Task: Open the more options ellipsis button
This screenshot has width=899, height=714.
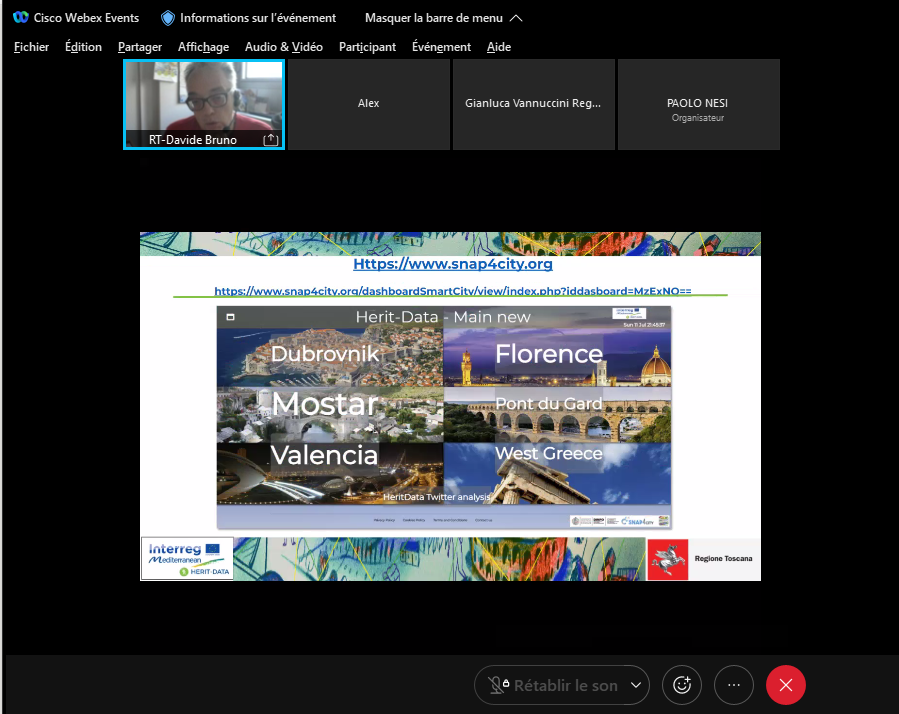Action: coord(734,685)
